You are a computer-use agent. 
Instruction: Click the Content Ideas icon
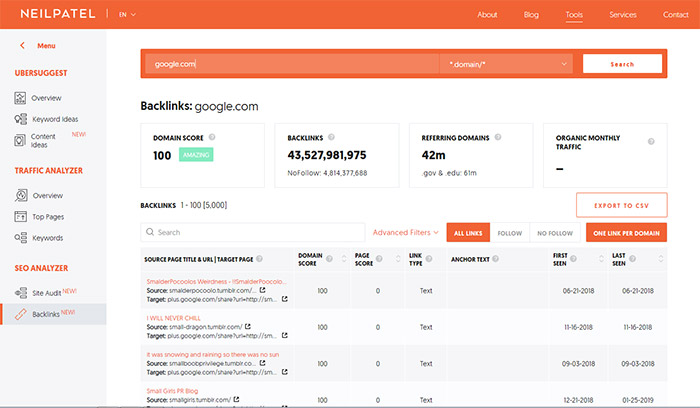(20, 141)
